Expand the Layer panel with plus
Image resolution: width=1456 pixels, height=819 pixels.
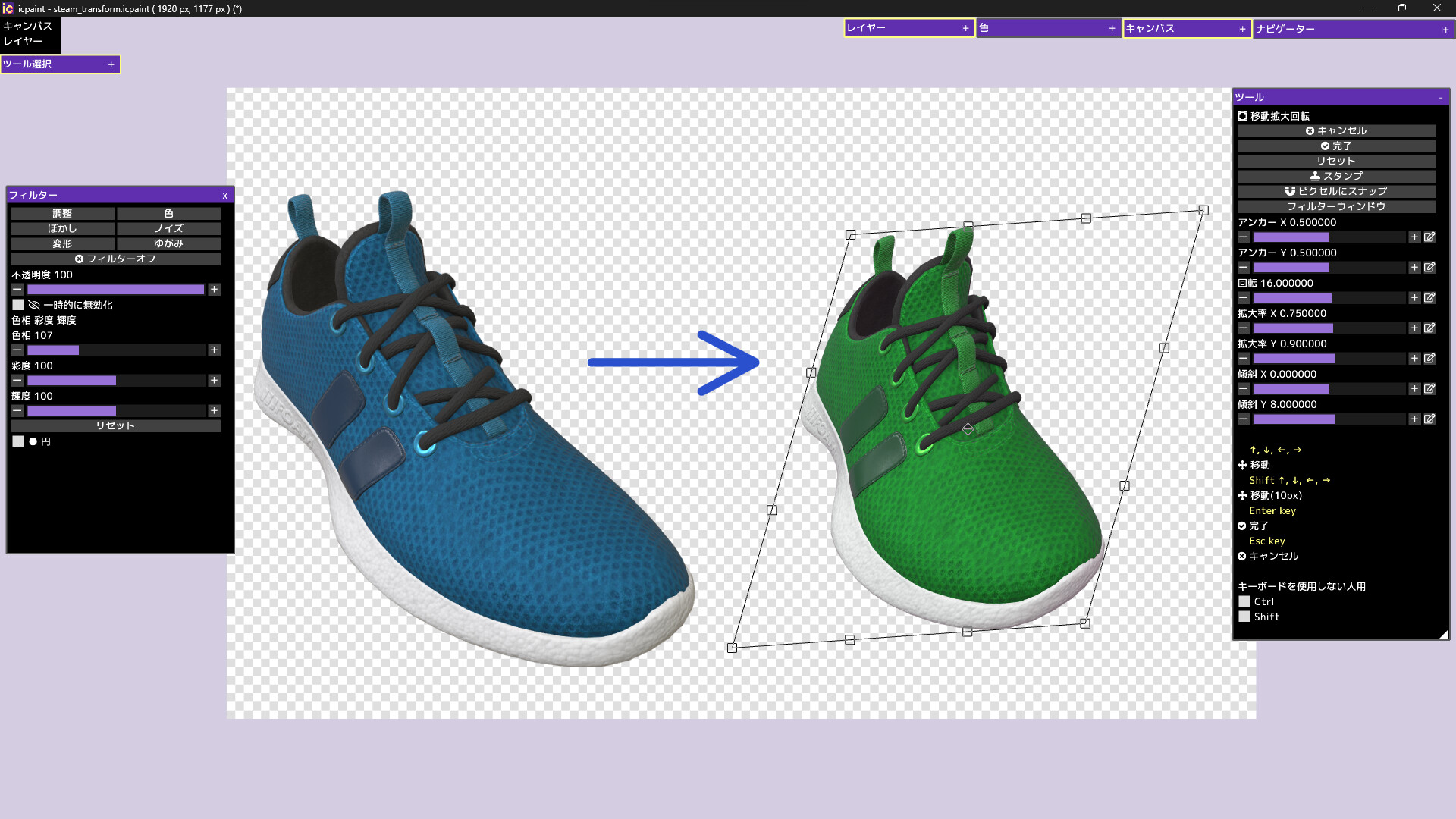pos(965,28)
